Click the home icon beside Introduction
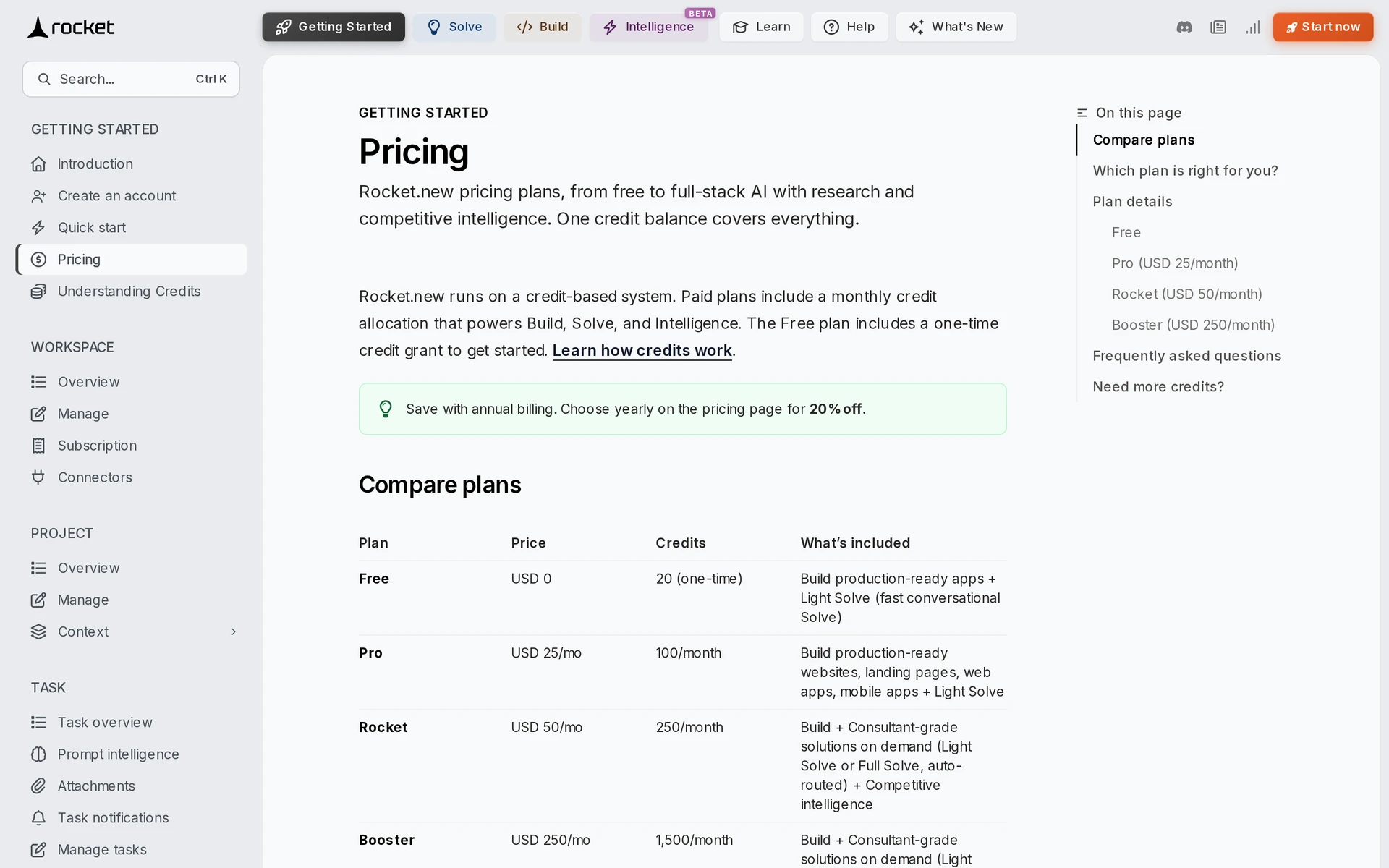Screen dimensions: 1389x868 pos(38,164)
